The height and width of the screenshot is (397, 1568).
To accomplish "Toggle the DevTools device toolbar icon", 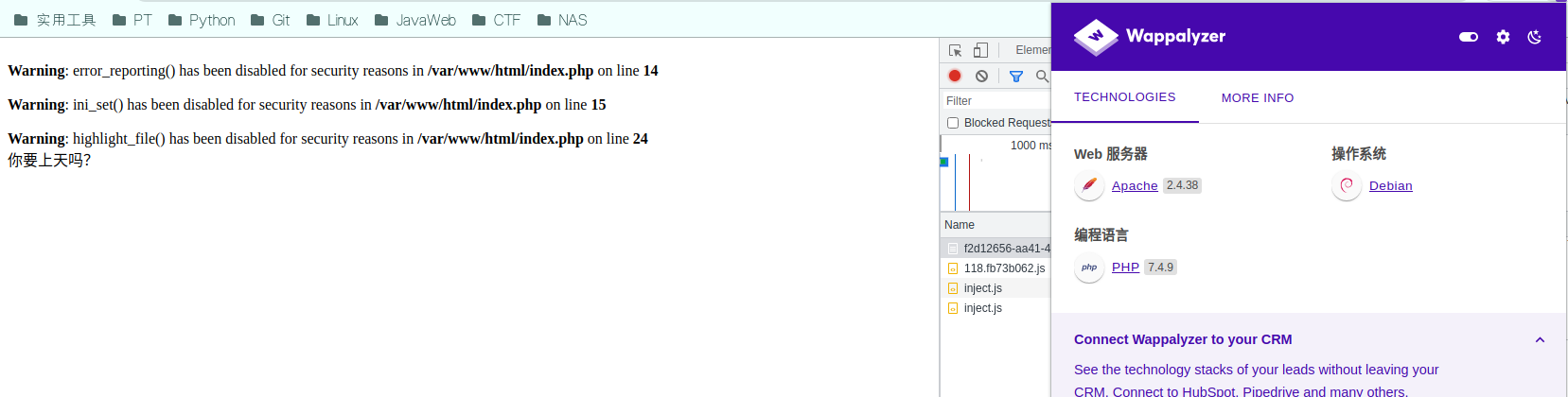I will 980,50.
